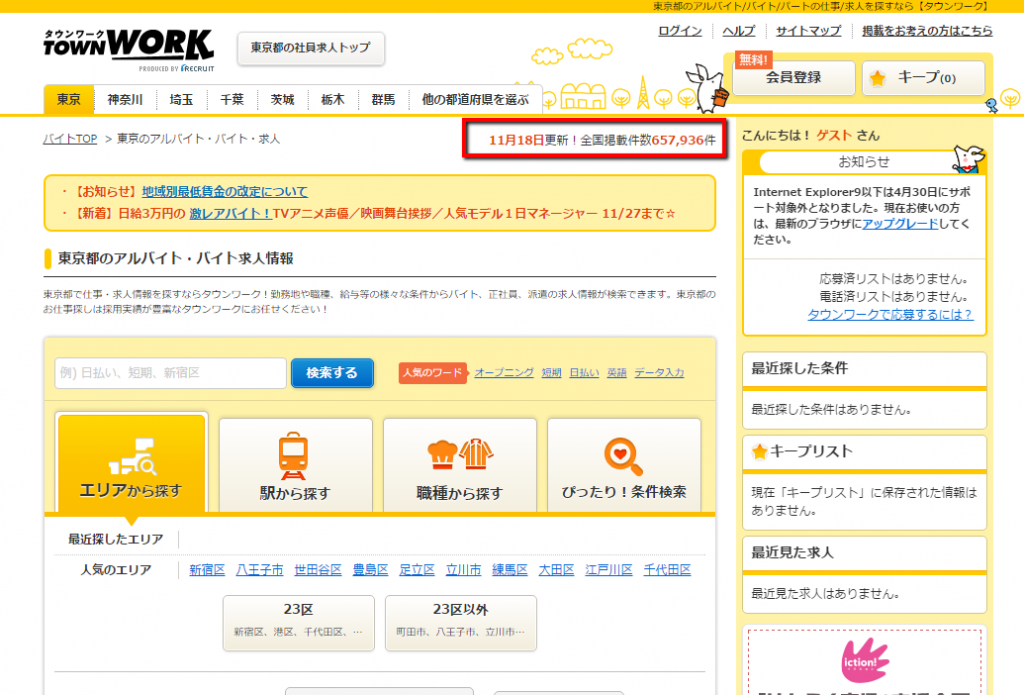Screen dimensions: 1024x695
Task: Click popular area 世田谷区
Action: (x=318, y=570)
